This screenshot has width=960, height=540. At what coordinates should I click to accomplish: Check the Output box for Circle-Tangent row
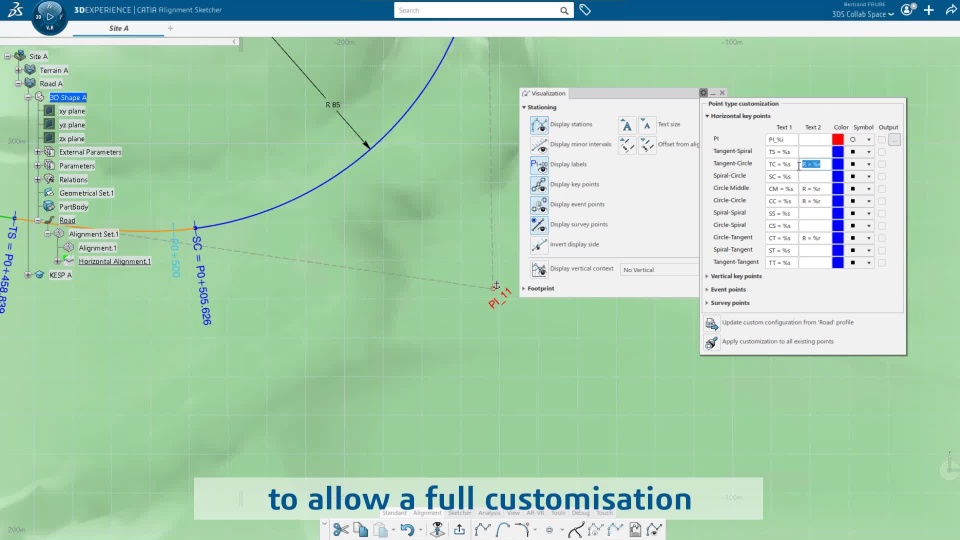[882, 238]
